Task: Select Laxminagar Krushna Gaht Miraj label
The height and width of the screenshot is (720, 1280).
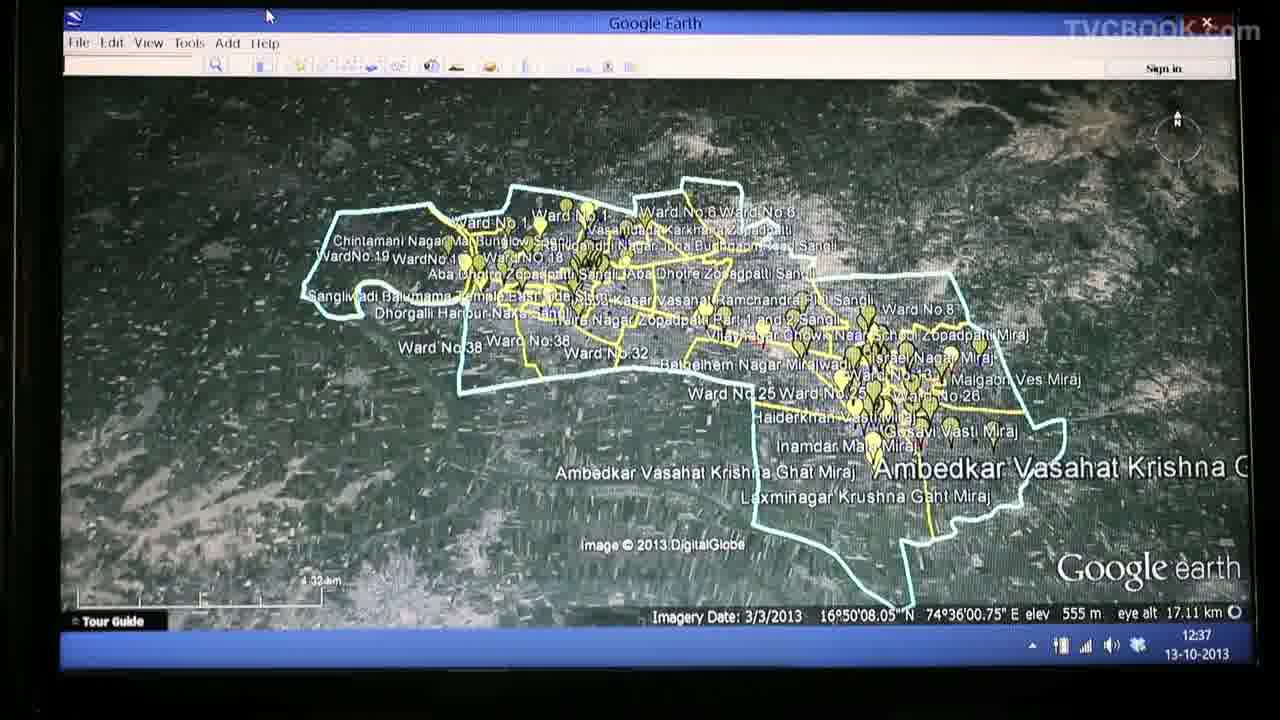Action: (866, 496)
